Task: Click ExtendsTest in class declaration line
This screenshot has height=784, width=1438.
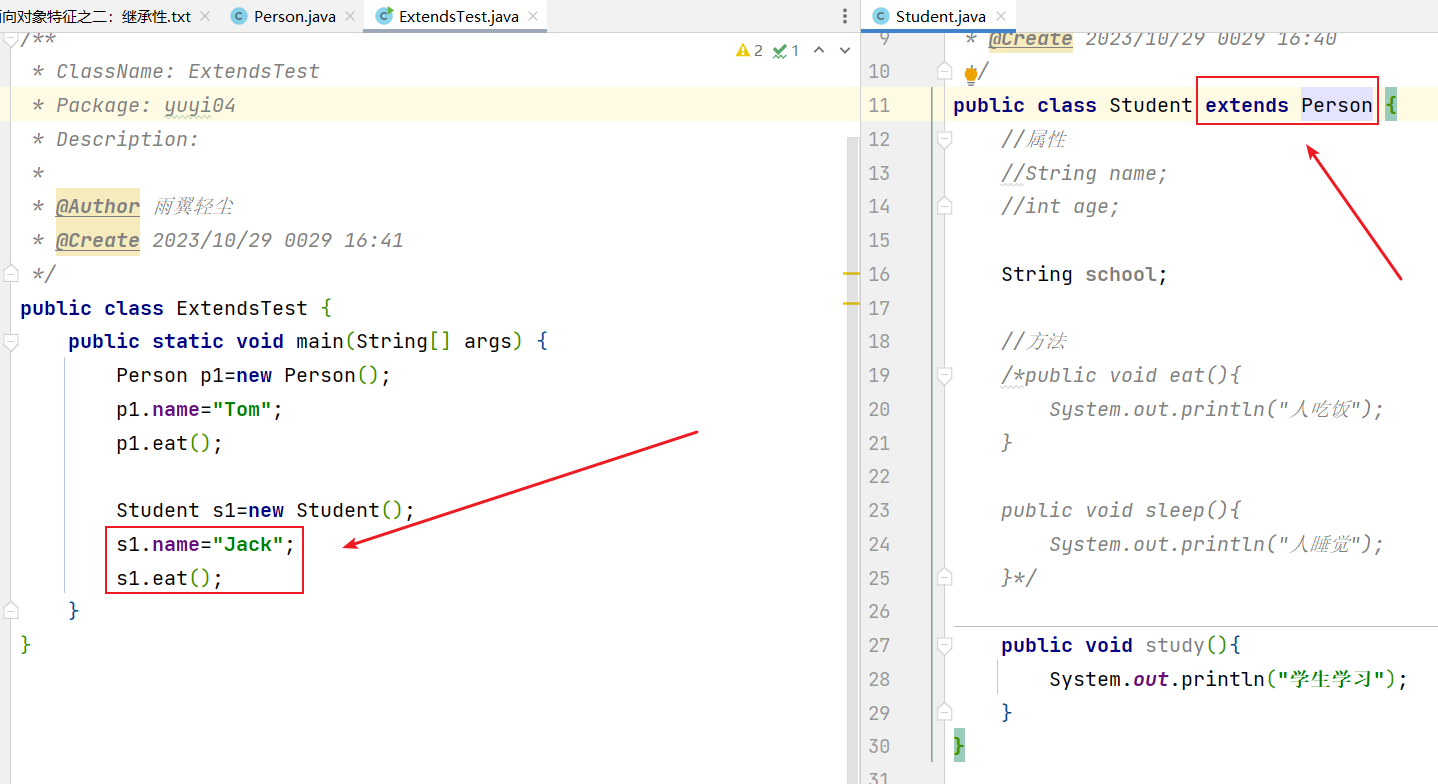Action: click(x=242, y=308)
